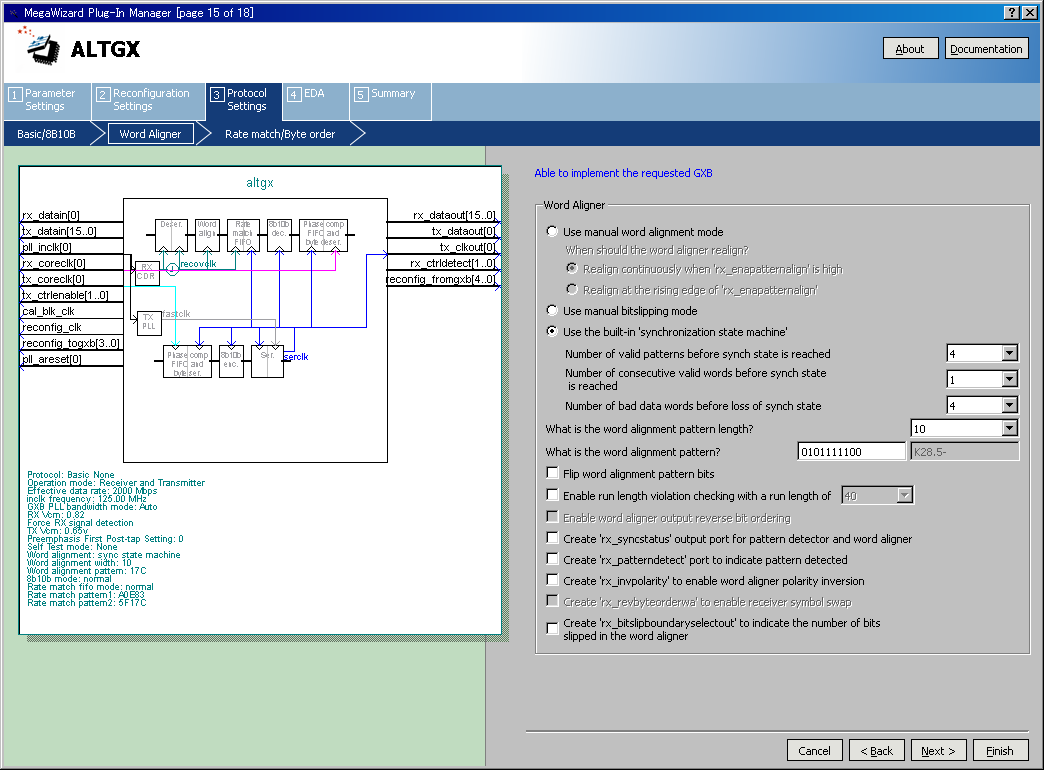The width and height of the screenshot is (1044, 770).
Task: Click the reconfig_clk port label
Action: tap(52, 327)
